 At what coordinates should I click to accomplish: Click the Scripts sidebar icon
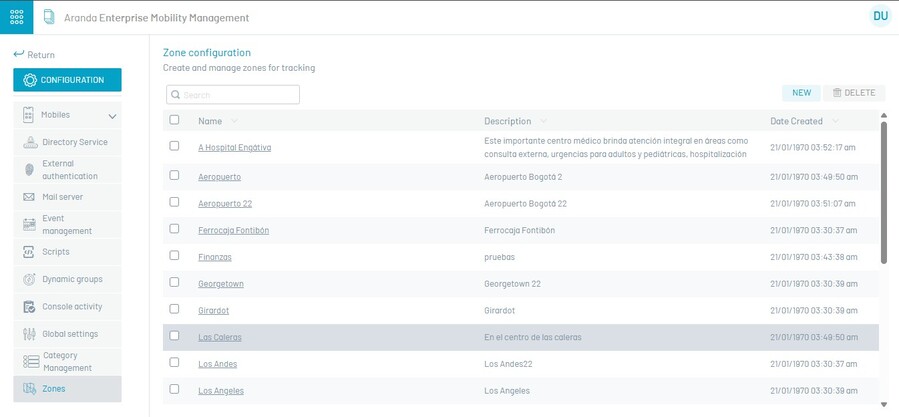click(x=28, y=252)
